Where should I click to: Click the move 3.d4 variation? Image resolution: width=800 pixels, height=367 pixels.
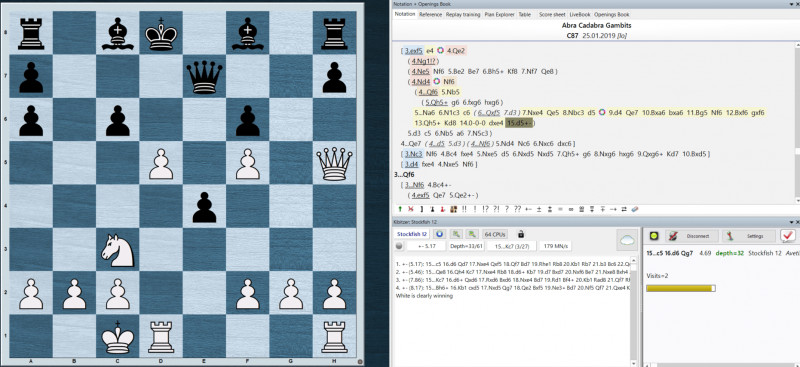(x=412, y=164)
